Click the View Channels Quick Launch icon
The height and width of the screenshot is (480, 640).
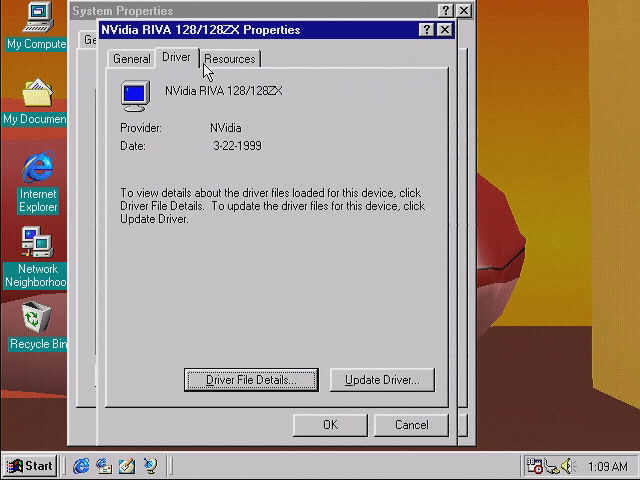150,465
